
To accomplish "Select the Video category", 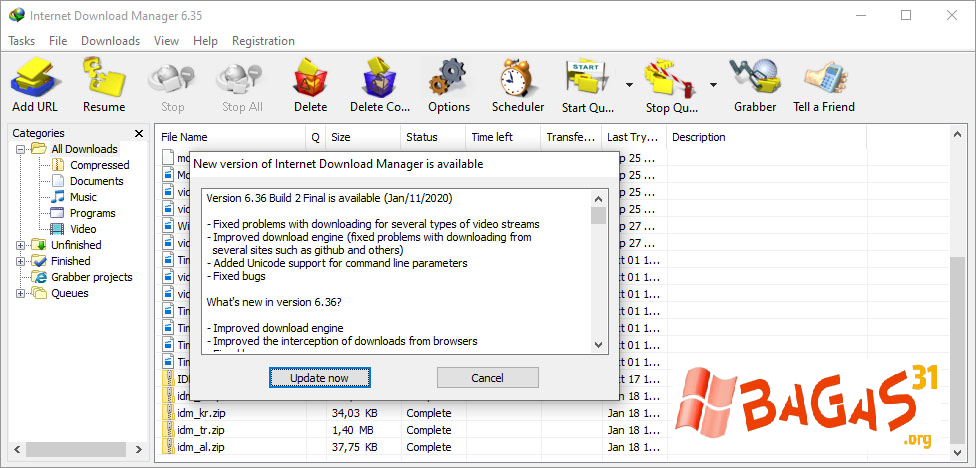I will pyautogui.click(x=83, y=229).
